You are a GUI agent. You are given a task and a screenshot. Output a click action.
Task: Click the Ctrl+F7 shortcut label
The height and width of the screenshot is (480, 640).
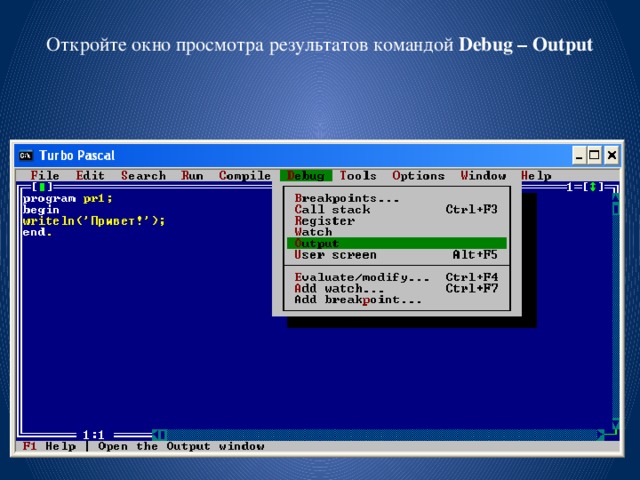coord(471,289)
